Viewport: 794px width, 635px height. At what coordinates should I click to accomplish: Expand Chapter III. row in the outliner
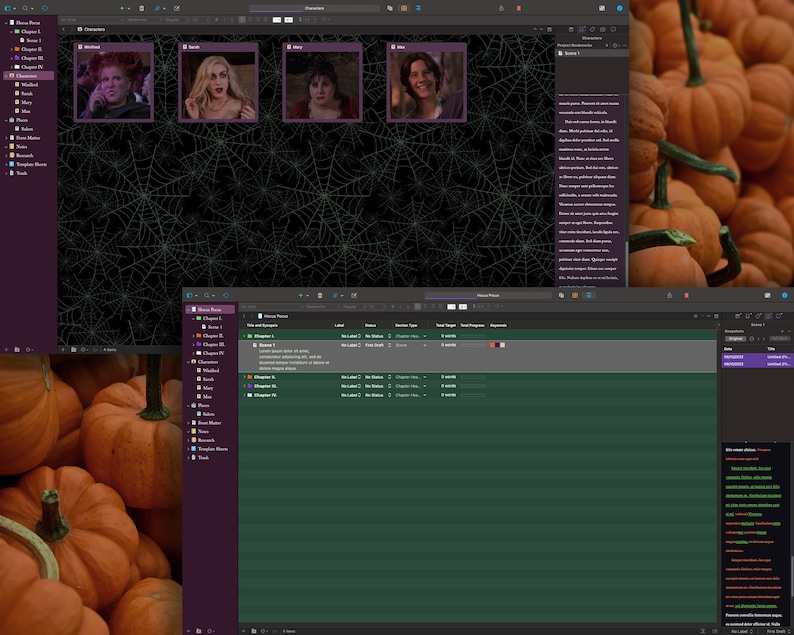click(x=244, y=386)
